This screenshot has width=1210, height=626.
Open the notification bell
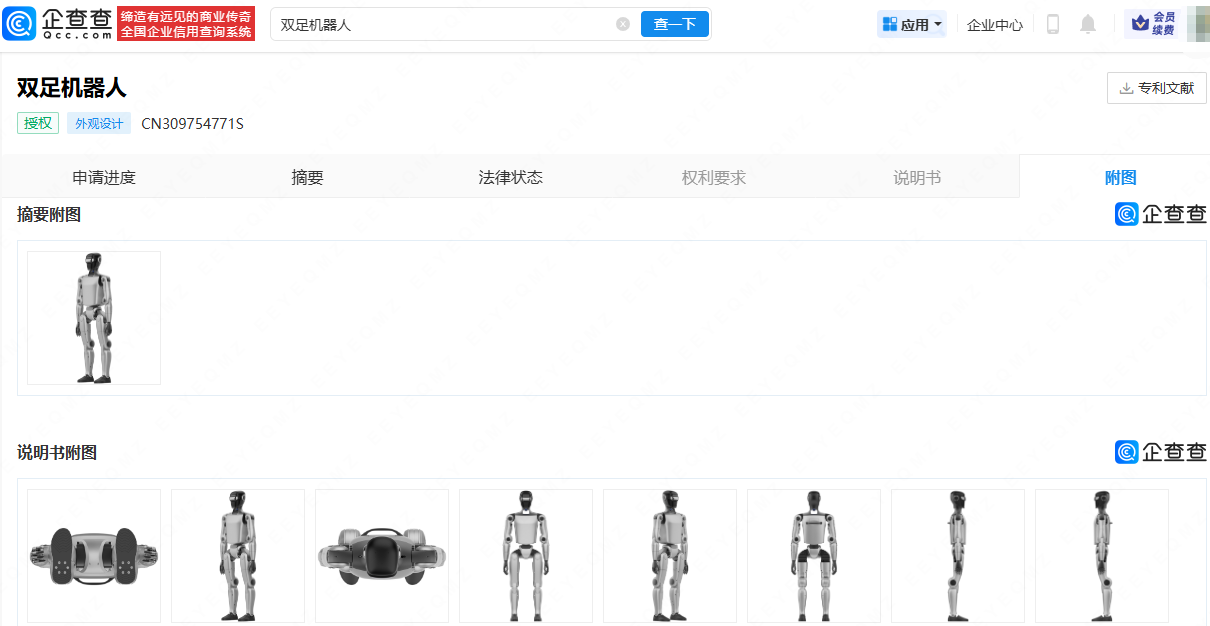(1088, 24)
